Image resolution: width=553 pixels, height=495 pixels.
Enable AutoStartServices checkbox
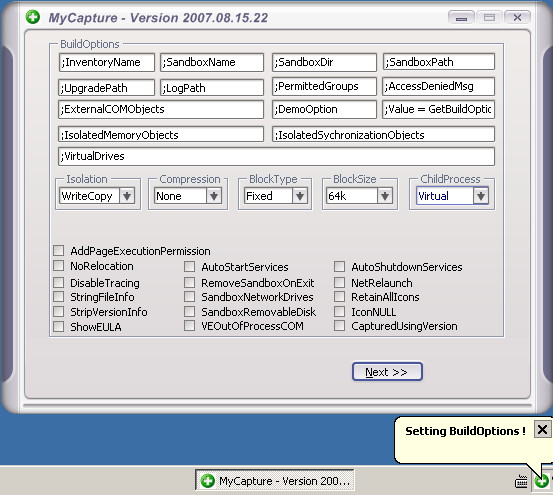point(189,267)
